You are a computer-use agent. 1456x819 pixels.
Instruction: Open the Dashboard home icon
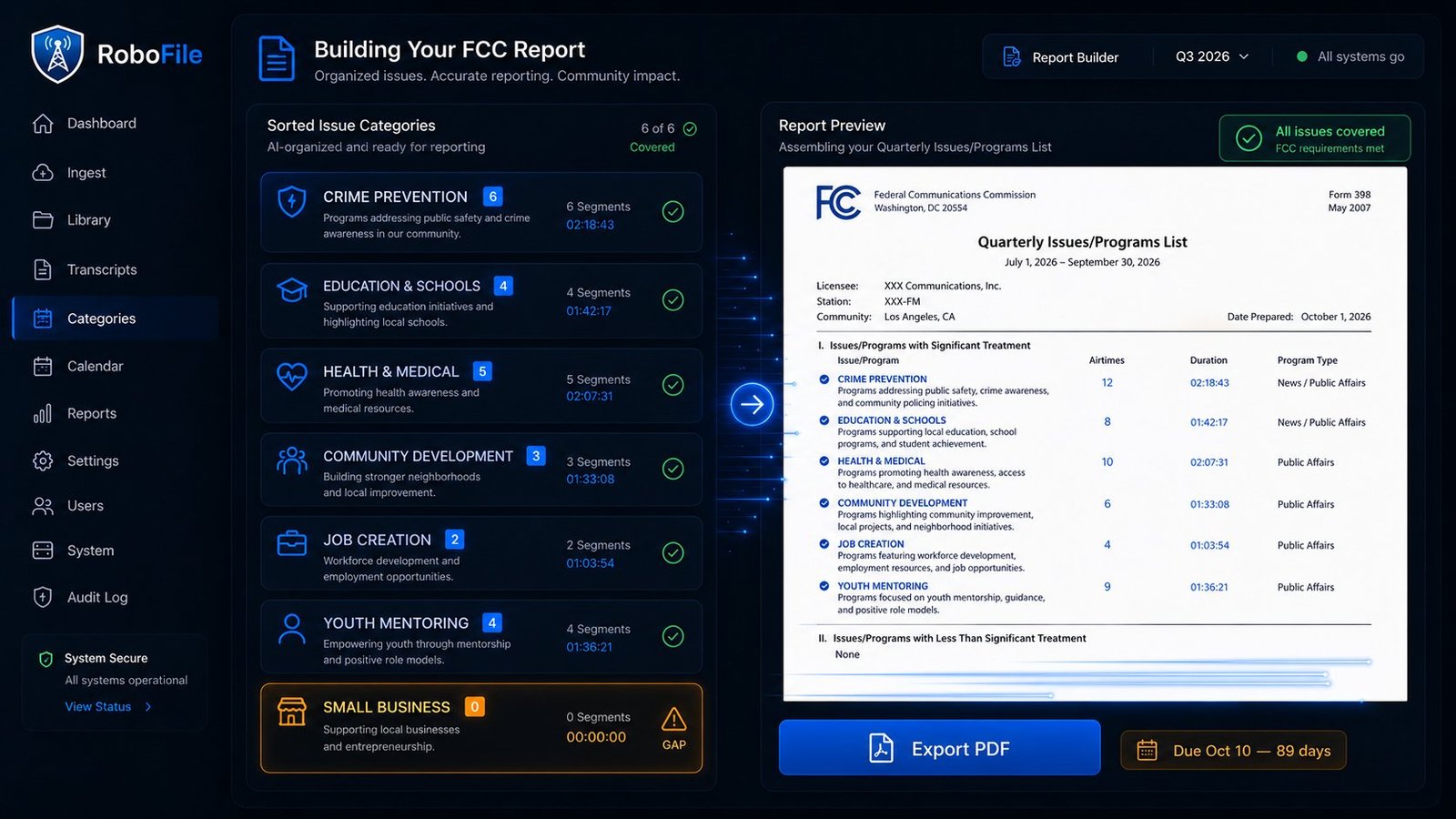pyautogui.click(x=43, y=124)
